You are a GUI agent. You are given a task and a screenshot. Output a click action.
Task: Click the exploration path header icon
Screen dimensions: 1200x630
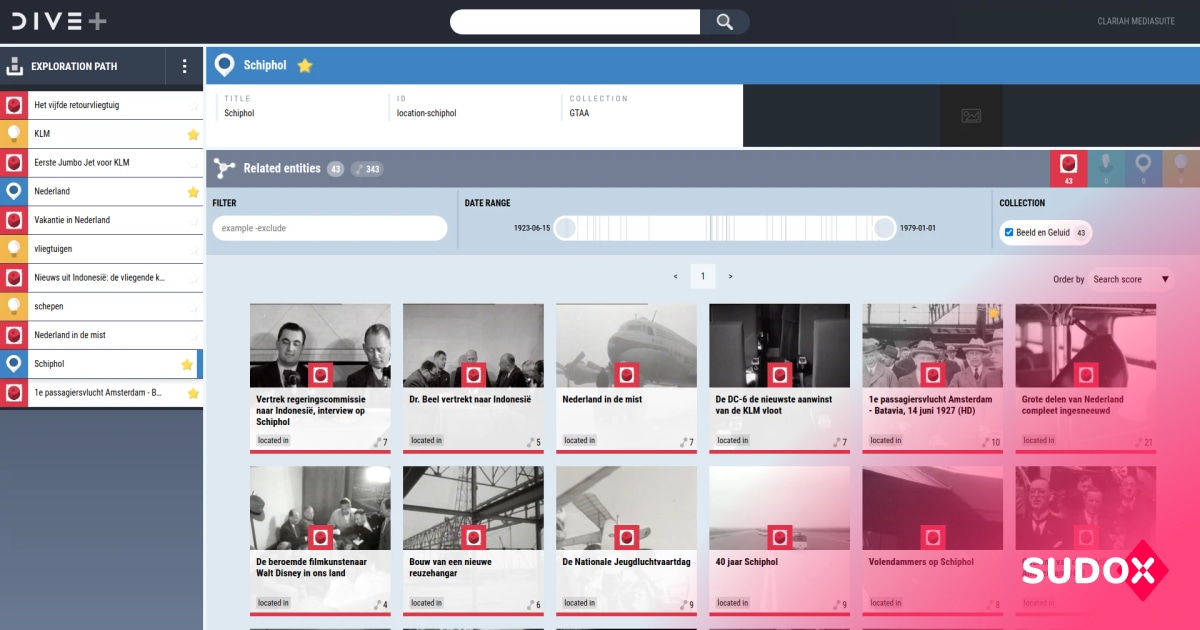click(15, 67)
